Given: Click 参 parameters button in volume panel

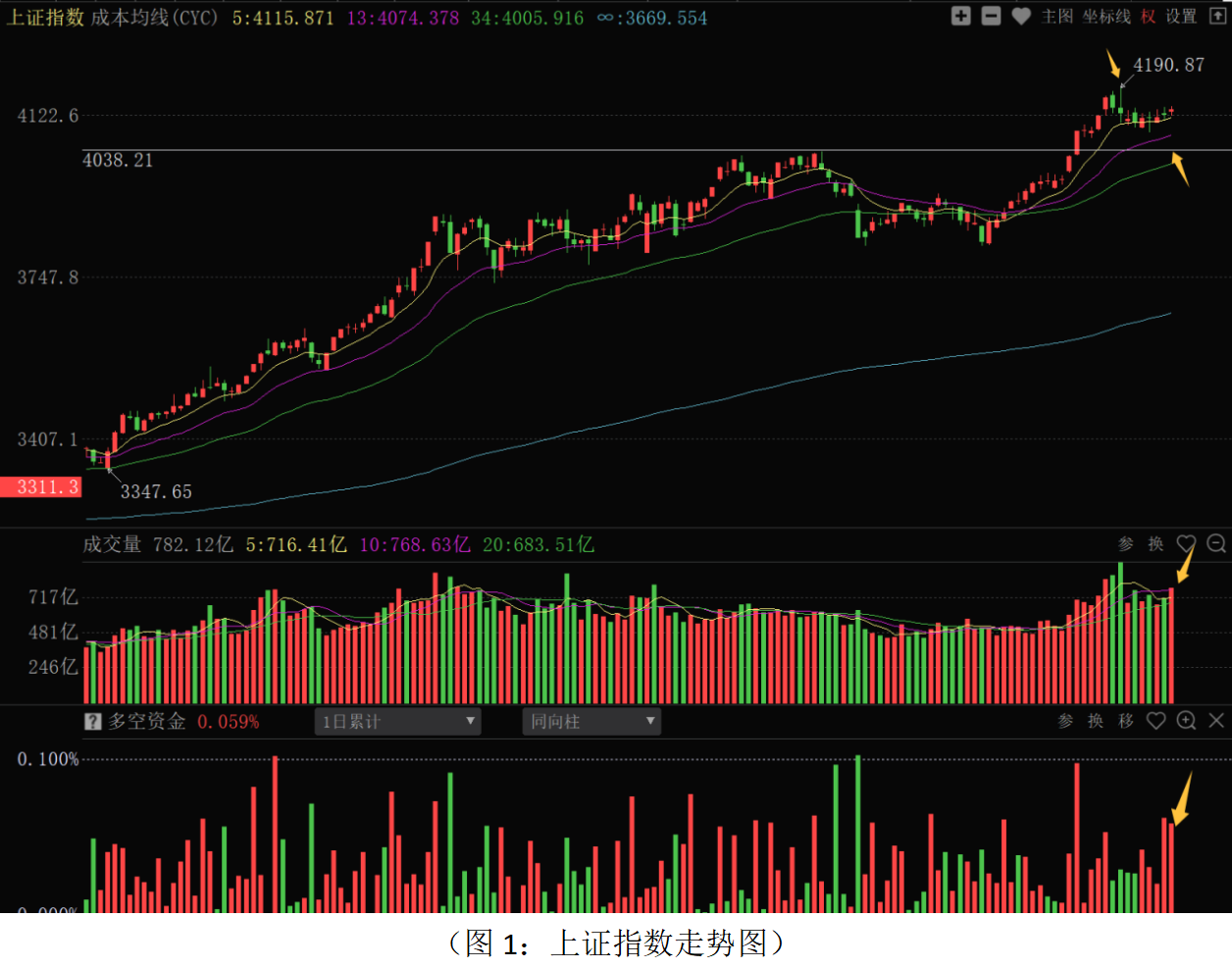Looking at the screenshot, I should 1126,543.
